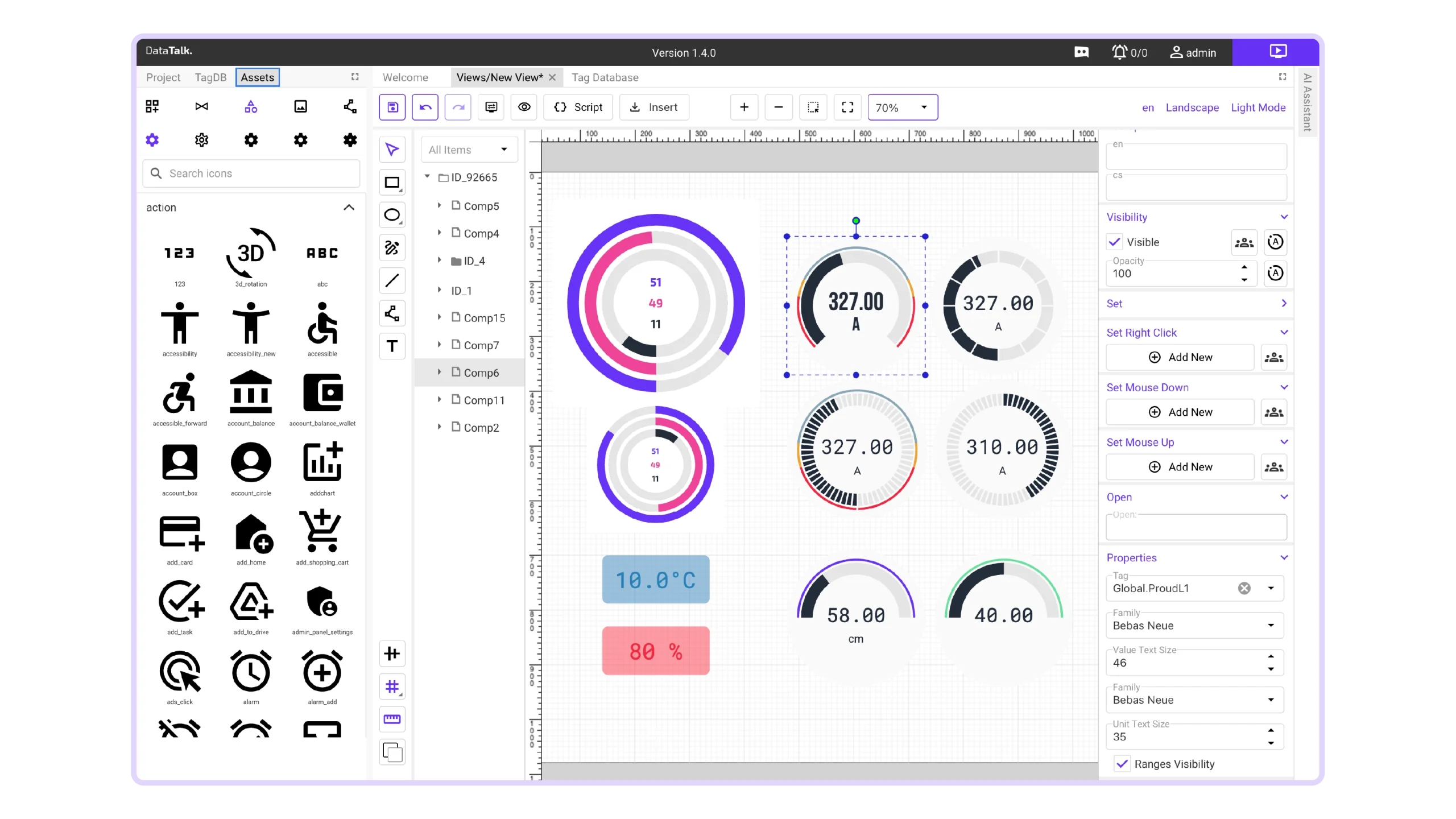Click the runtime monitor icon in header
The height and width of the screenshot is (819, 1456).
click(x=1277, y=52)
